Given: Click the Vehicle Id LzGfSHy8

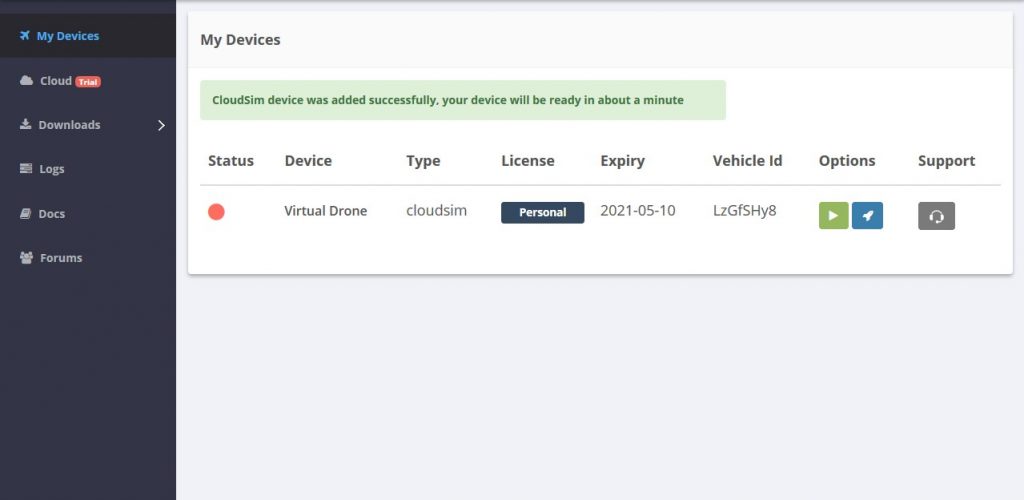Looking at the screenshot, I should 744,211.
